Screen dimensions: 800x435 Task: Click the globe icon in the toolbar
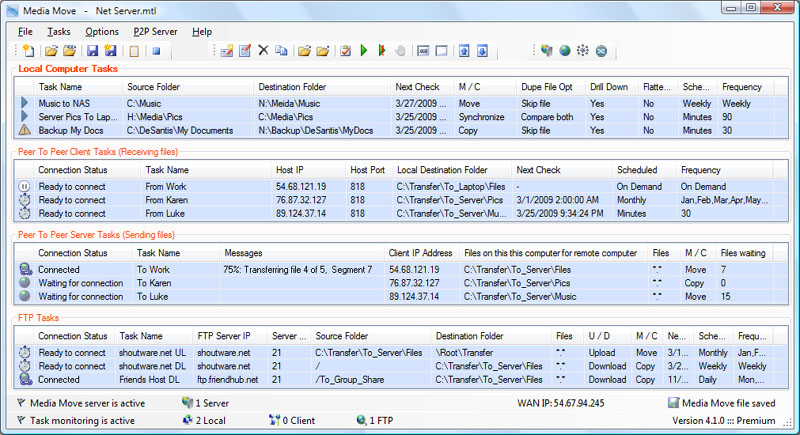pos(564,50)
